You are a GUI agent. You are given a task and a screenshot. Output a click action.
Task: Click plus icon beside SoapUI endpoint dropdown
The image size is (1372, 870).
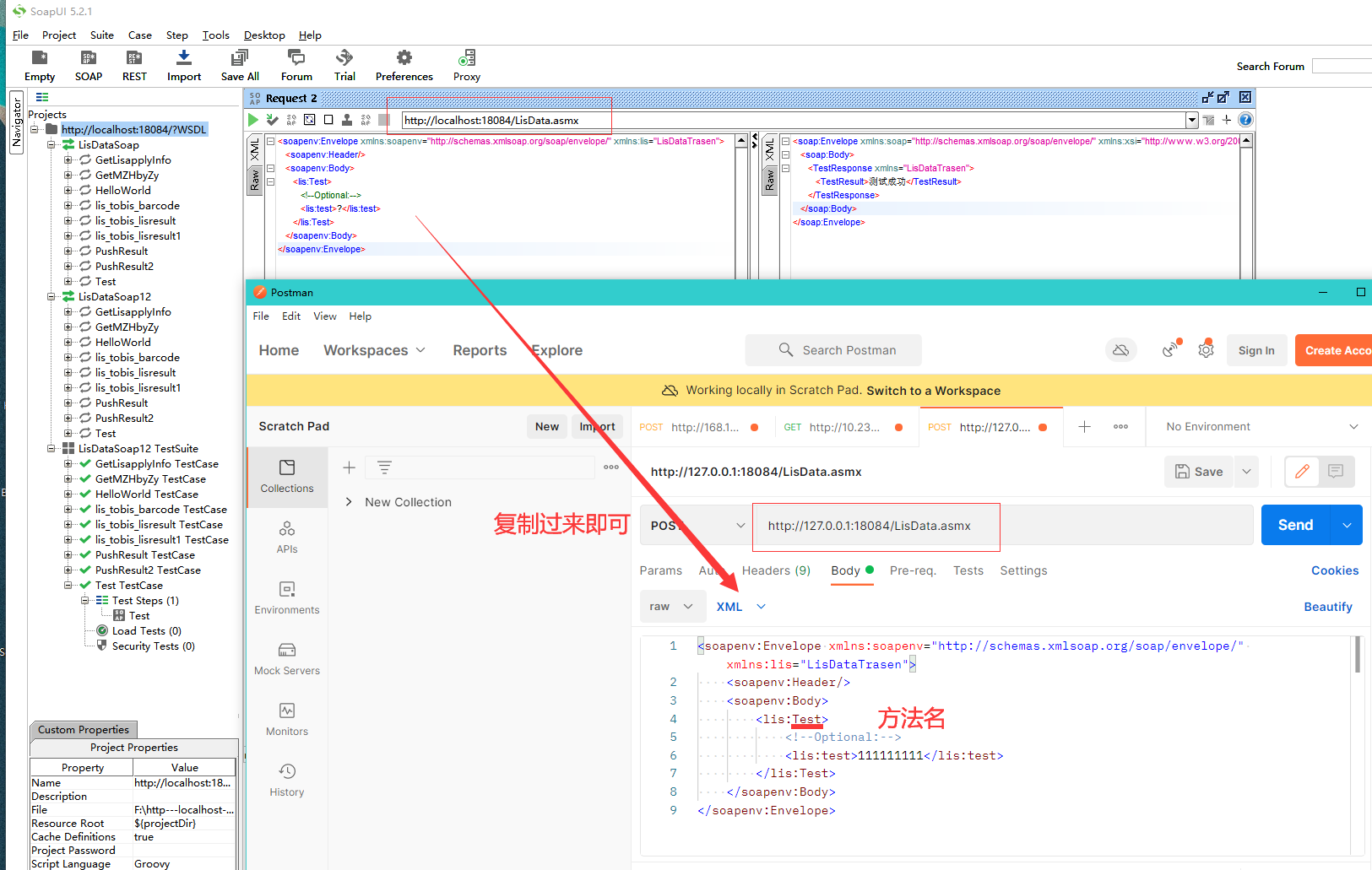click(1227, 120)
